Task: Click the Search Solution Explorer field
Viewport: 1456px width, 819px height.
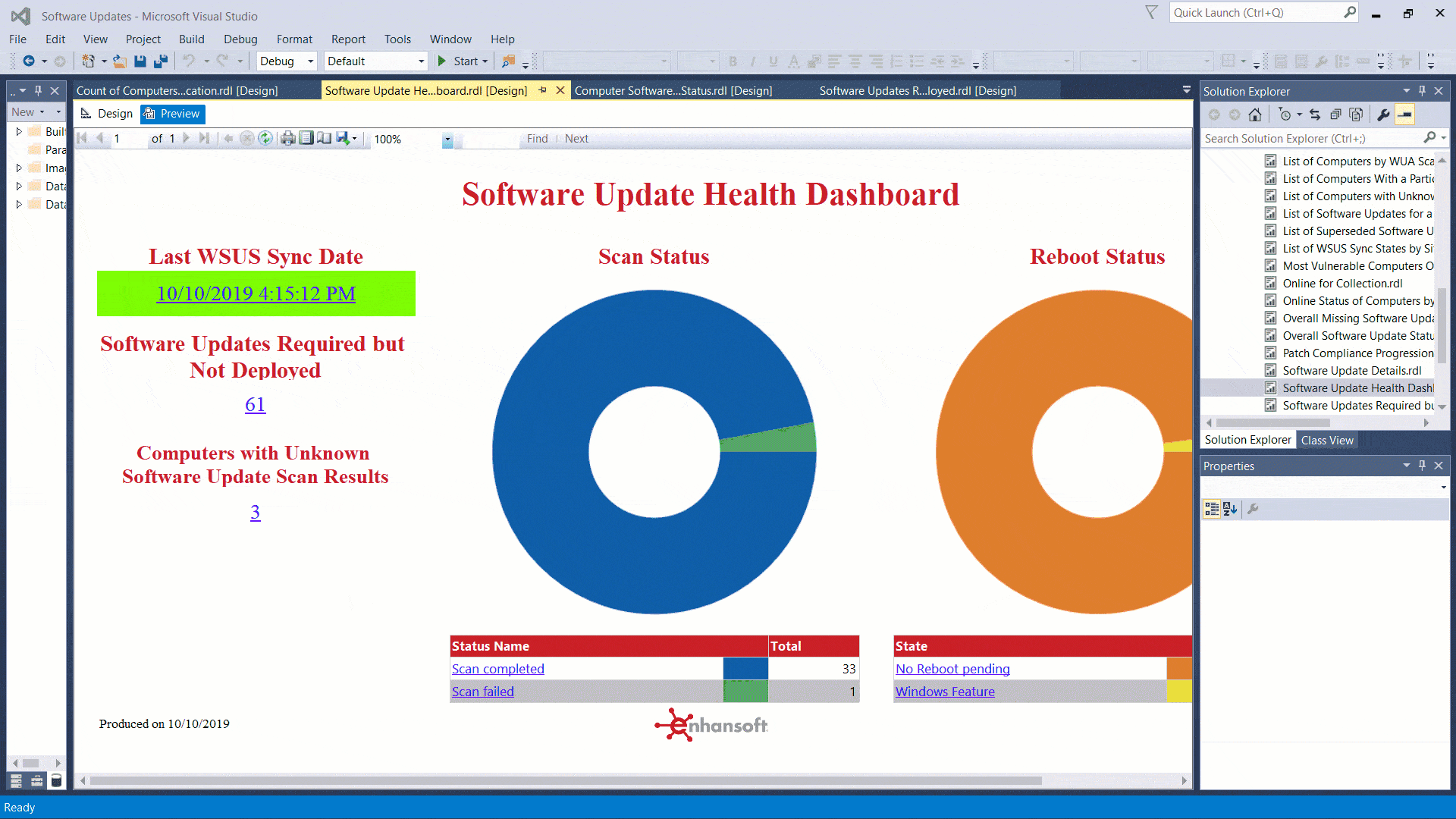Action: (x=1312, y=138)
